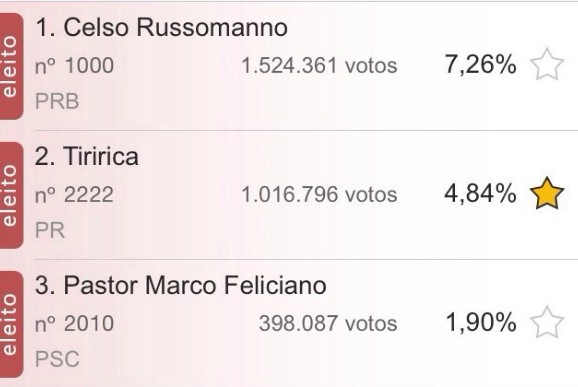Select candidate number nº 2222
Image resolution: width=578 pixels, height=387 pixels.
click(74, 195)
